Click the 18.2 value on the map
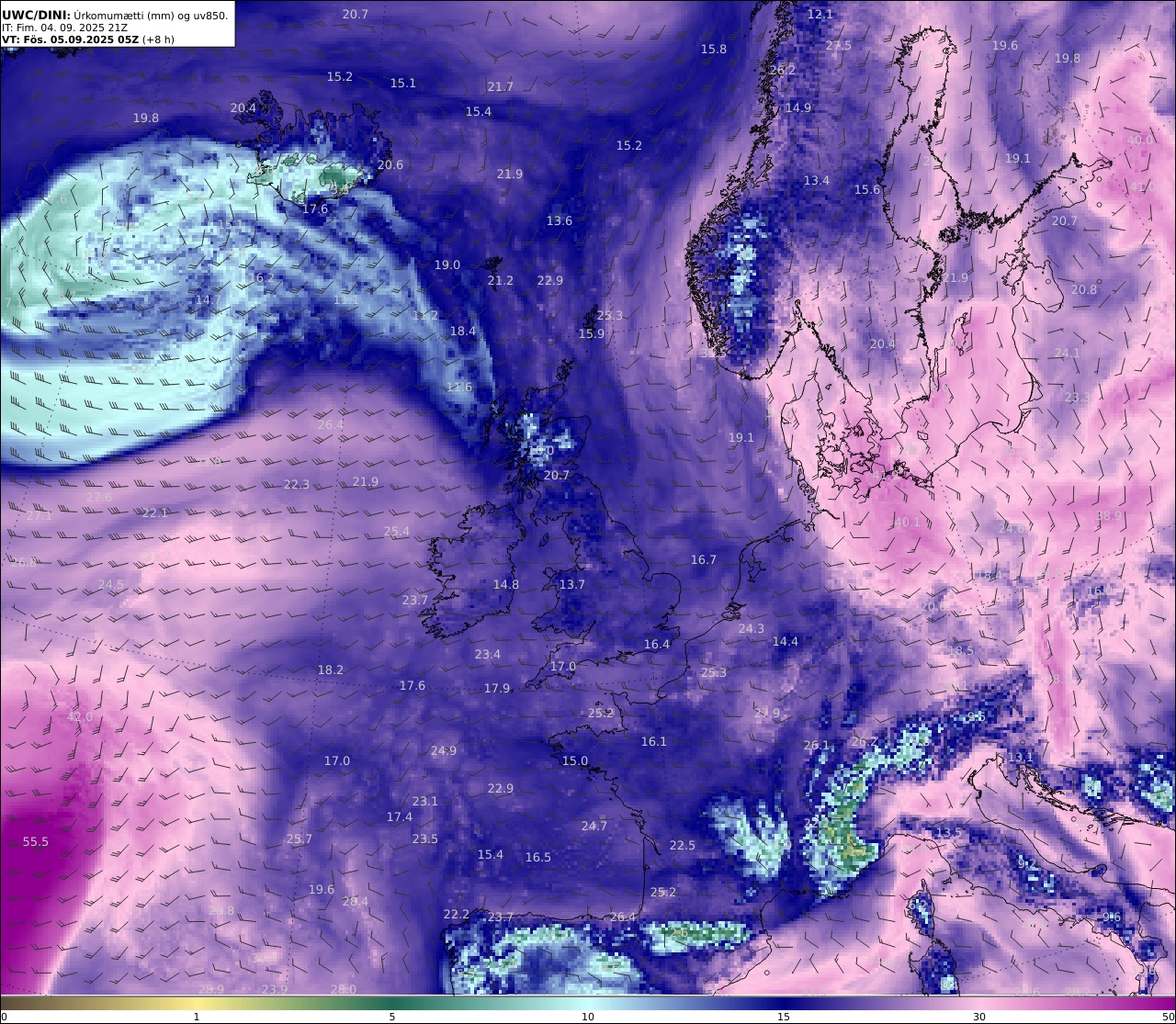 pos(331,670)
